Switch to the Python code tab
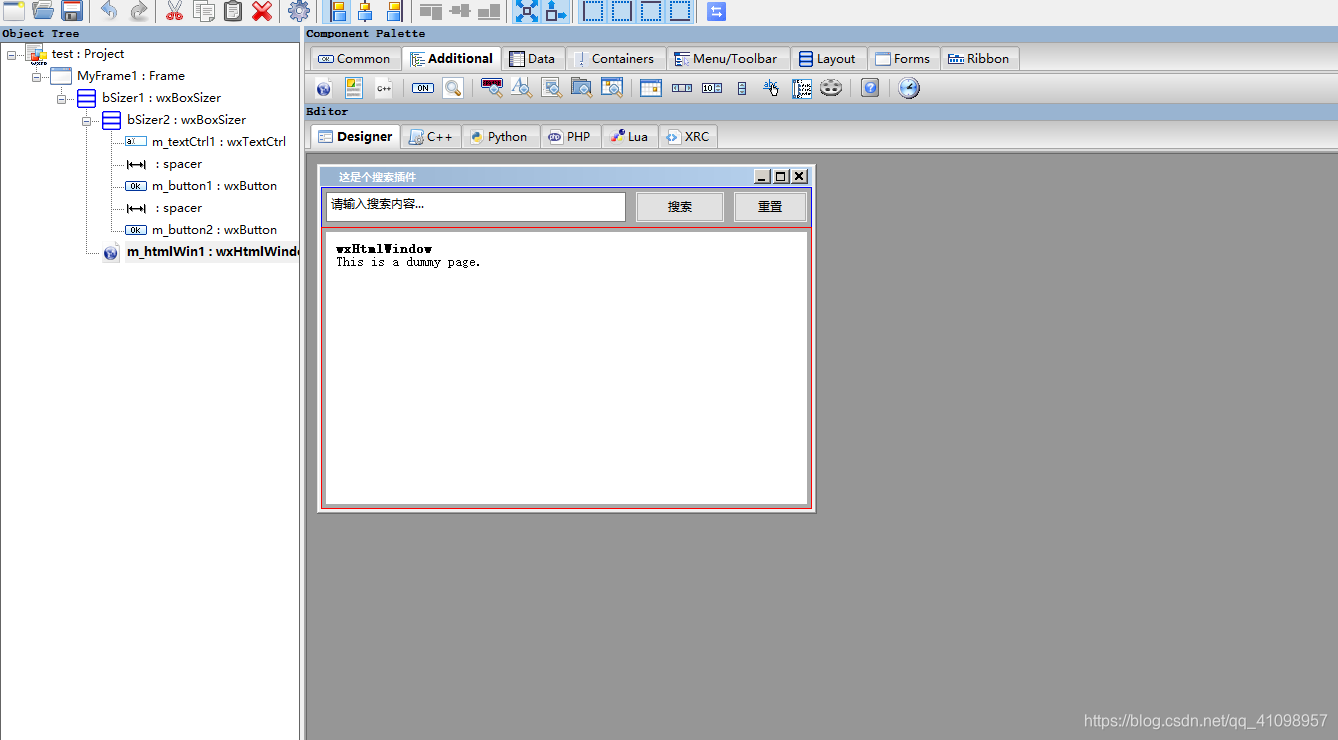The width and height of the screenshot is (1338, 740). (500, 136)
